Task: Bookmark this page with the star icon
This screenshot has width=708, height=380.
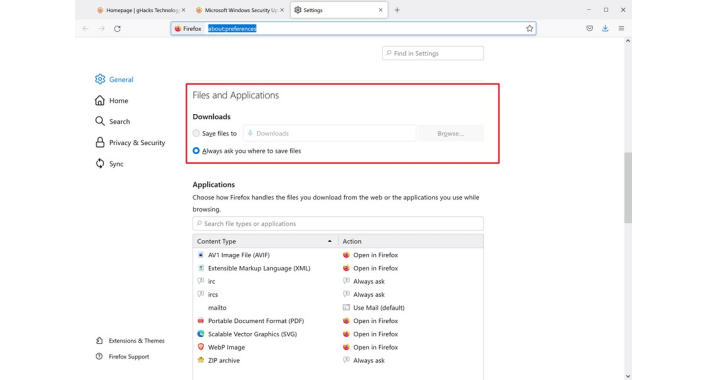Action: (x=529, y=28)
